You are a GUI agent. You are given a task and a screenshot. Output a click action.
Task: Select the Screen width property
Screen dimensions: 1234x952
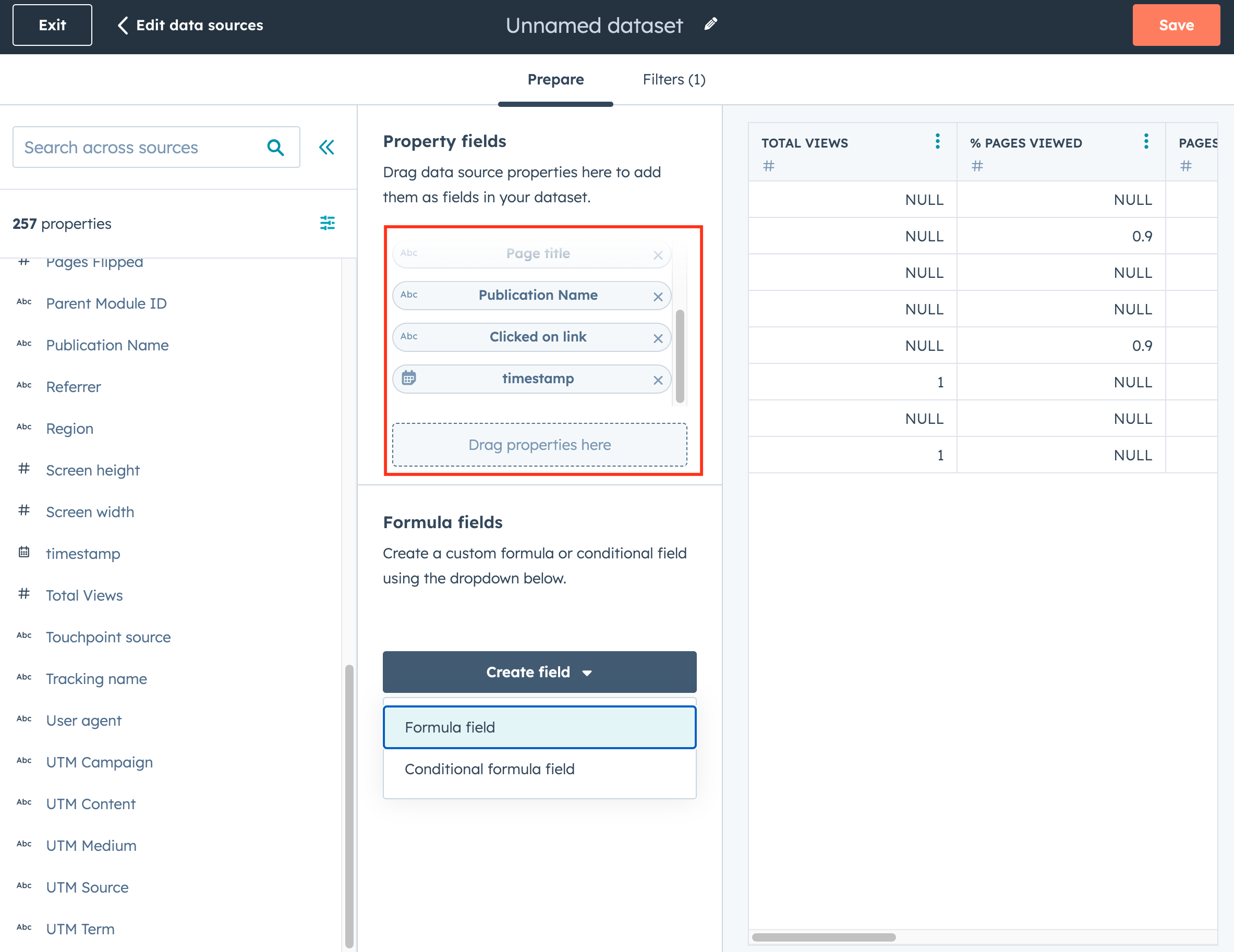point(90,512)
